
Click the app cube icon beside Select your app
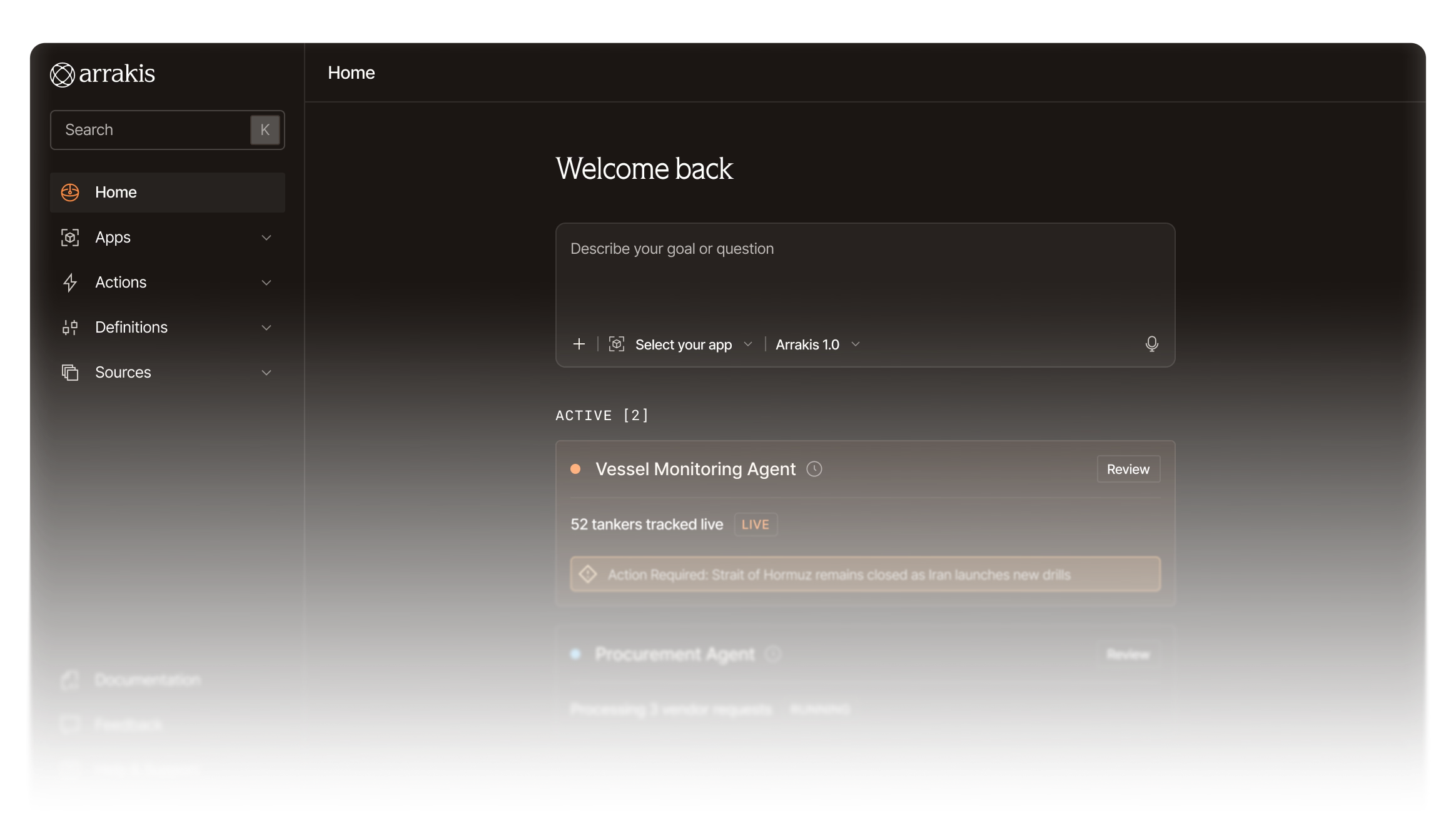tap(617, 344)
